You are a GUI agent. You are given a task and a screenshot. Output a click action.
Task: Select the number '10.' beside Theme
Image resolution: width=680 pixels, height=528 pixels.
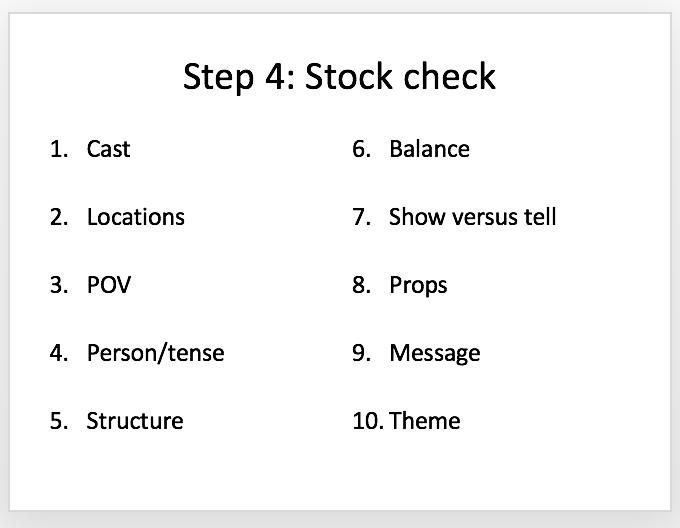click(368, 421)
